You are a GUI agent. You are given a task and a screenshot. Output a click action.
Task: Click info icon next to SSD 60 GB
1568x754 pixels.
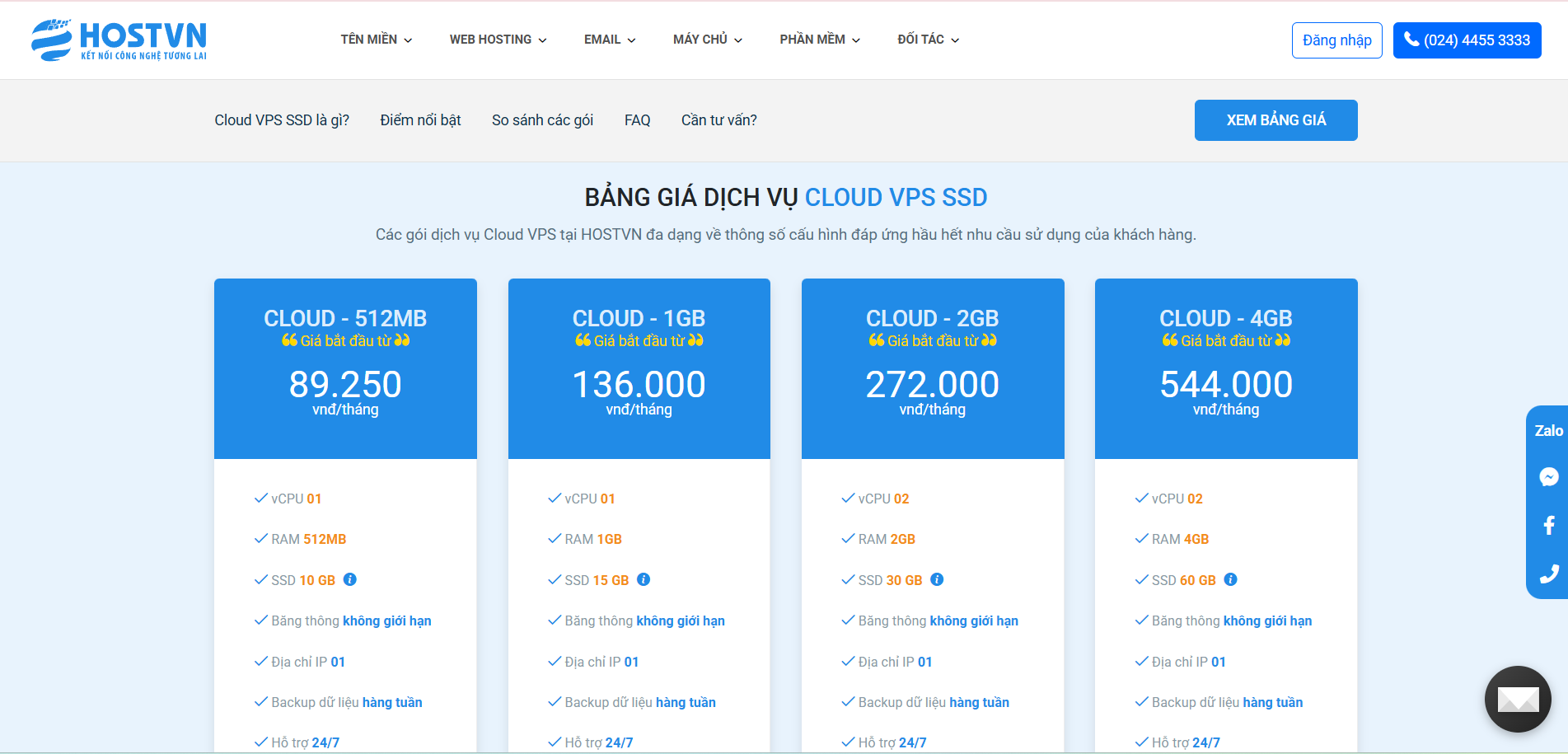click(1230, 579)
